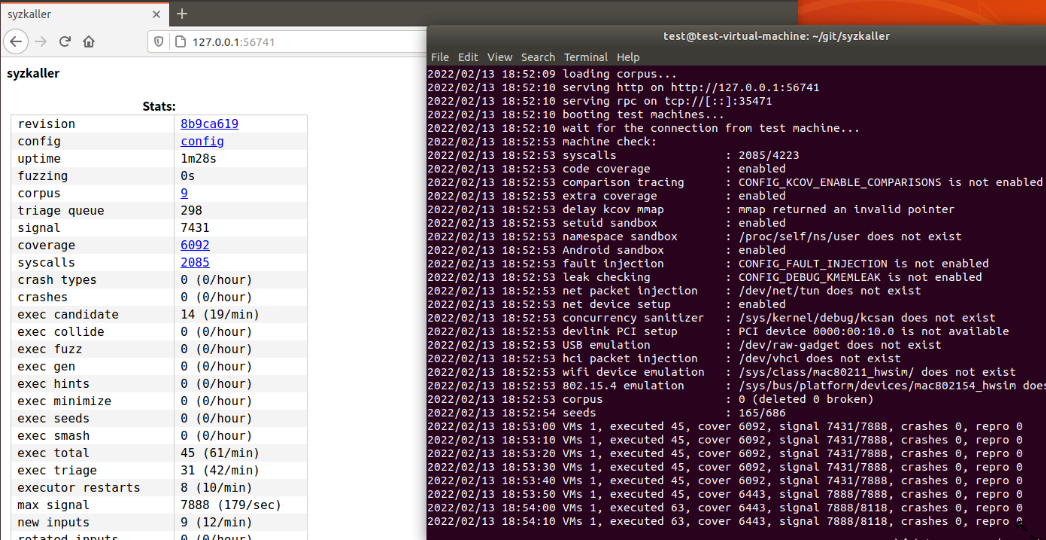1046x540 pixels.
Task: Open the terminal View menu
Action: pyautogui.click(x=500, y=57)
